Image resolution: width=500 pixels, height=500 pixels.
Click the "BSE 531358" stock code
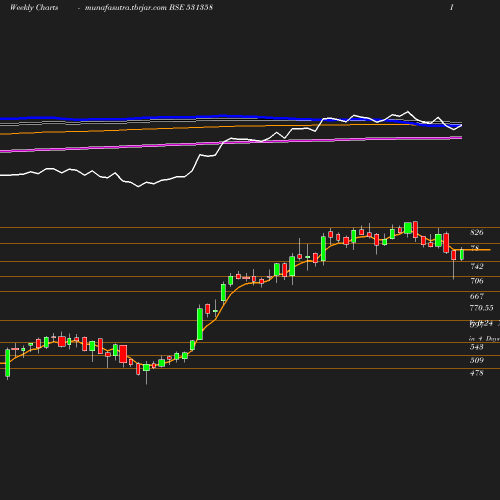click(191, 7)
